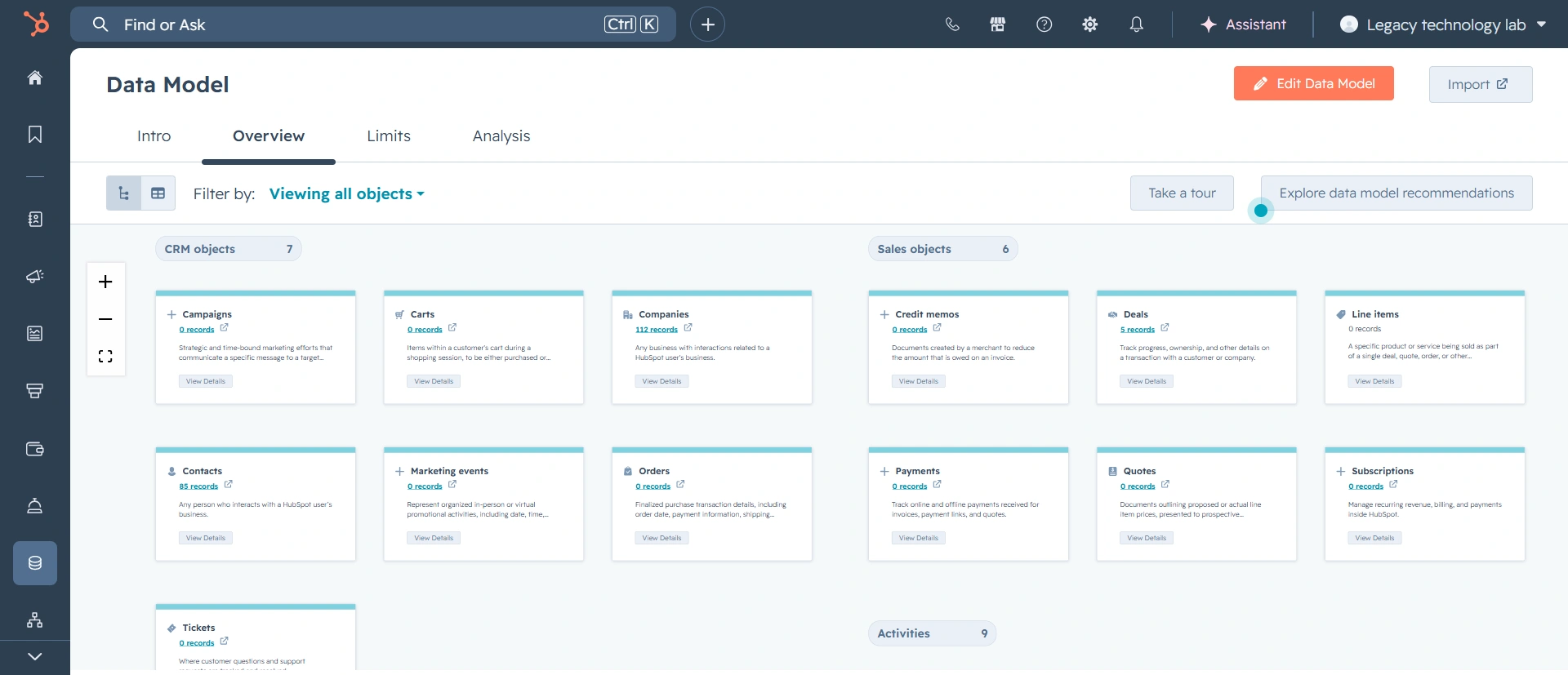This screenshot has height=675, width=1568.
Task: Click the teal beacon pulse dot
Action: pyautogui.click(x=1261, y=211)
